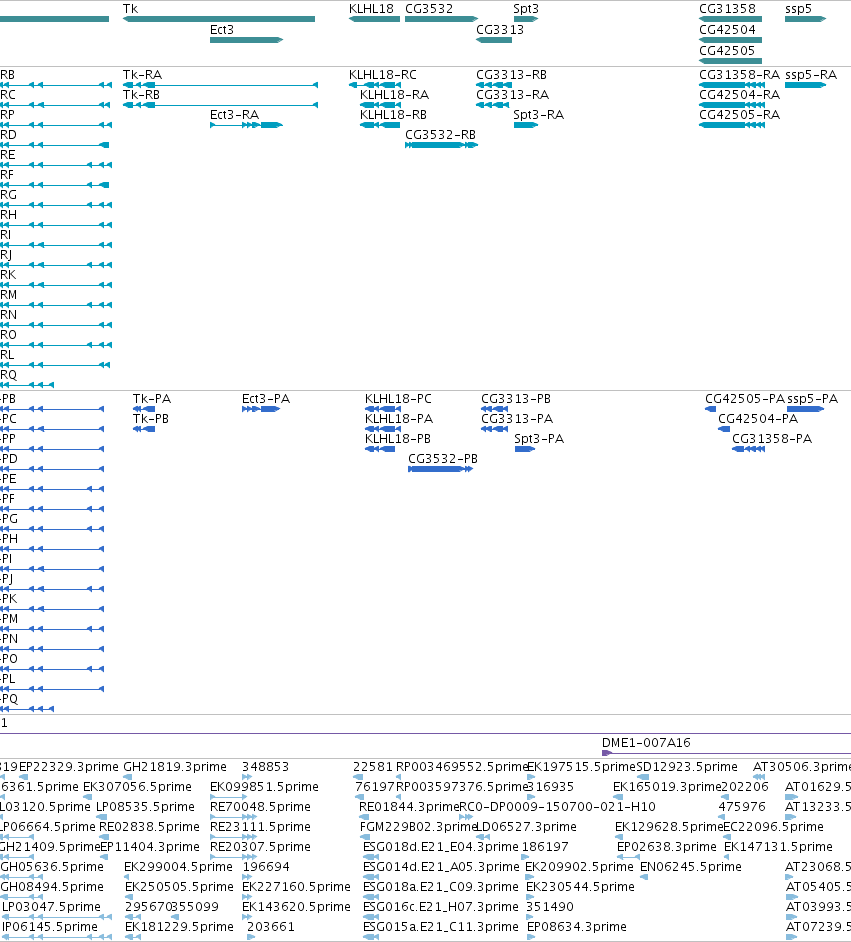This screenshot has height=942, width=851.
Task: Select the LP08535.5prime EST label
Action: click(x=145, y=807)
